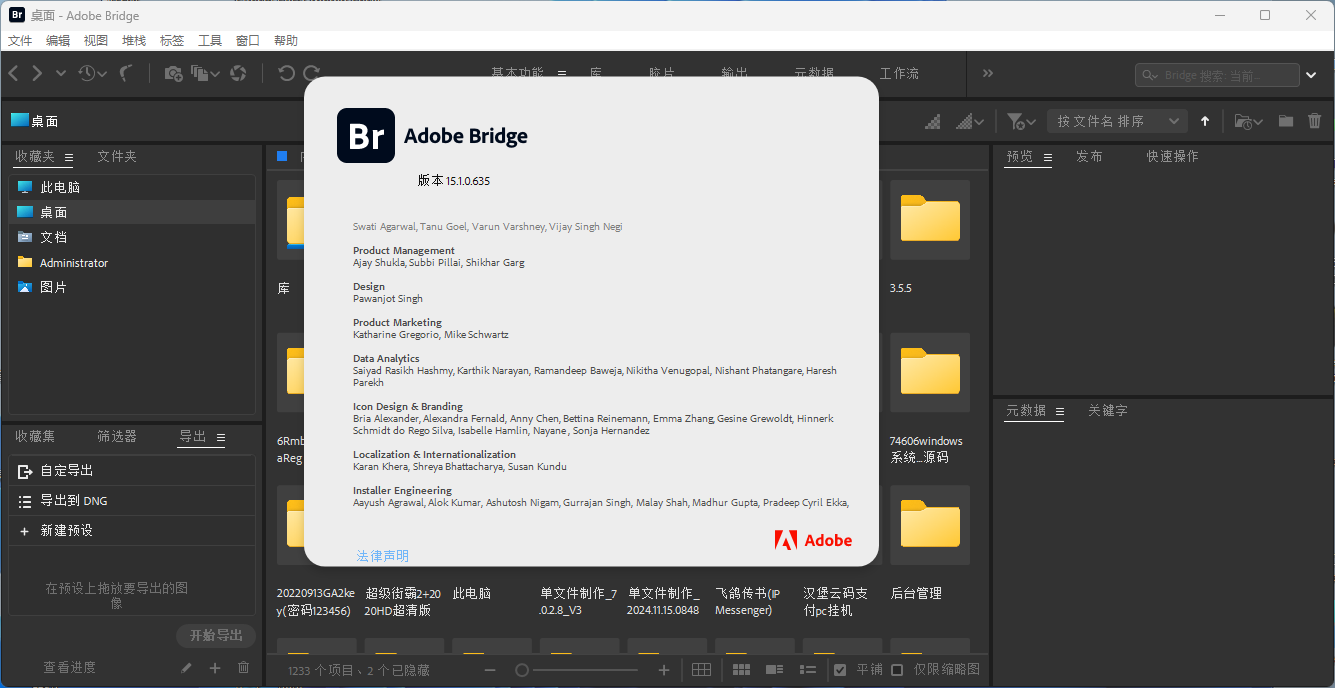Screen dimensions: 1335x688
Task: Toggle ascending sort order arrow
Action: tap(1205, 121)
